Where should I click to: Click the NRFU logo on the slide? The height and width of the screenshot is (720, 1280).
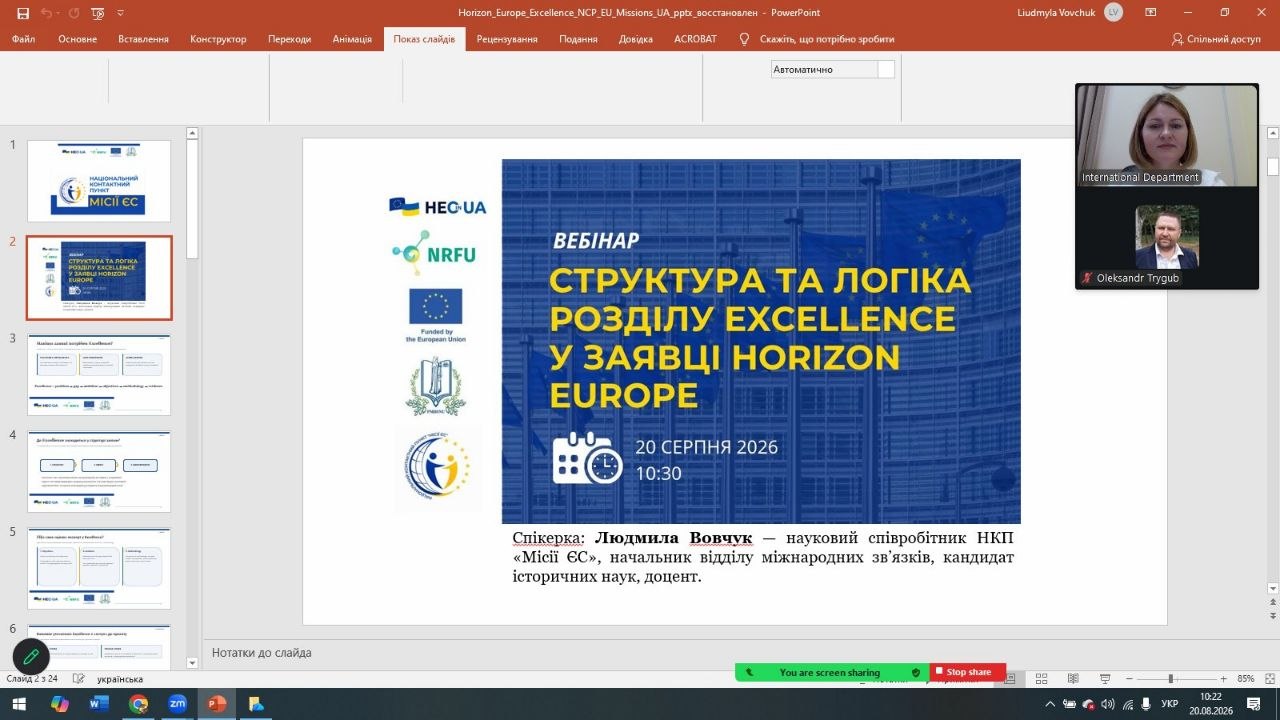pyautogui.click(x=432, y=253)
